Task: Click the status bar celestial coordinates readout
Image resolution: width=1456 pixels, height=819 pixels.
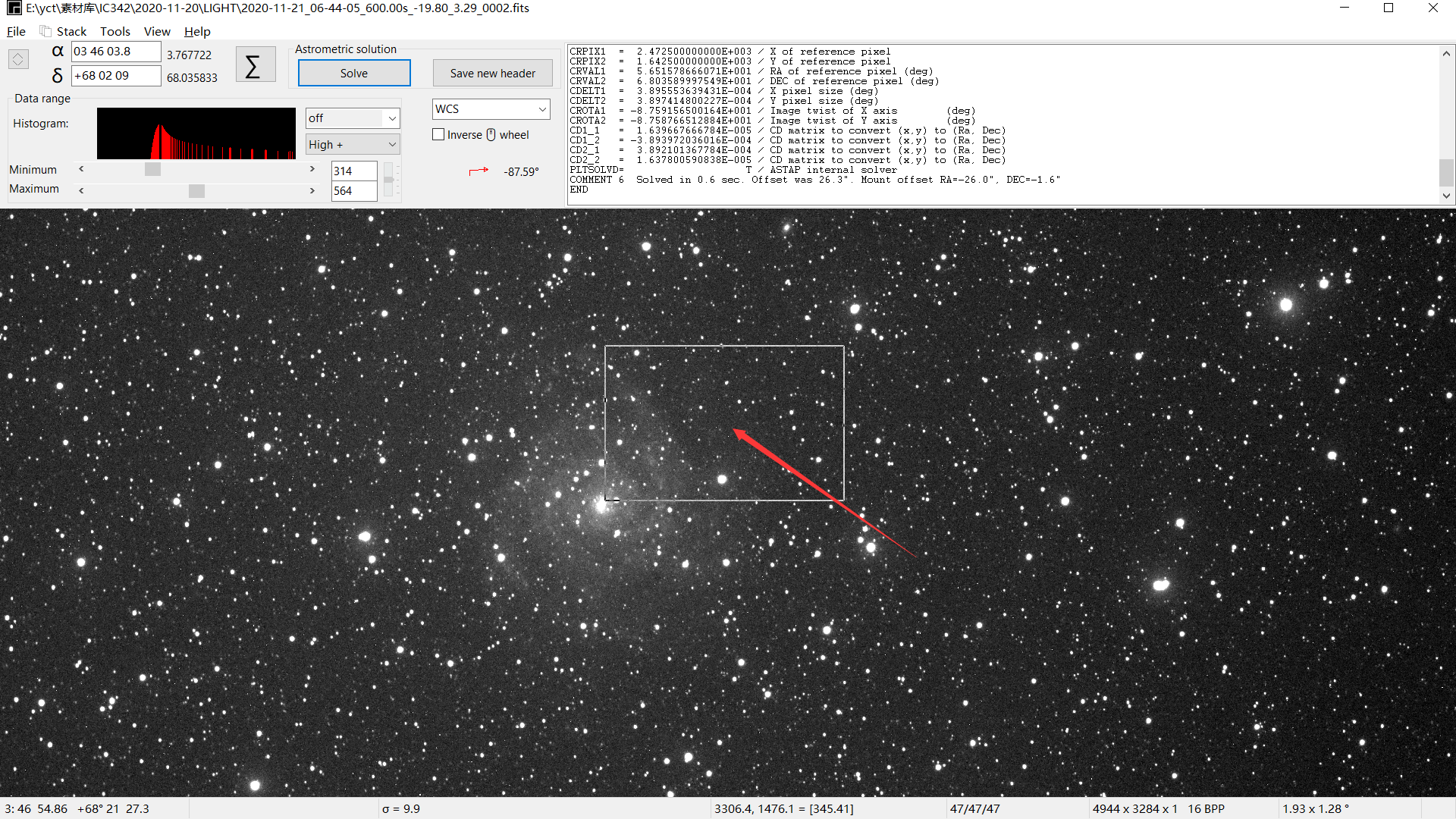Action: point(77,808)
